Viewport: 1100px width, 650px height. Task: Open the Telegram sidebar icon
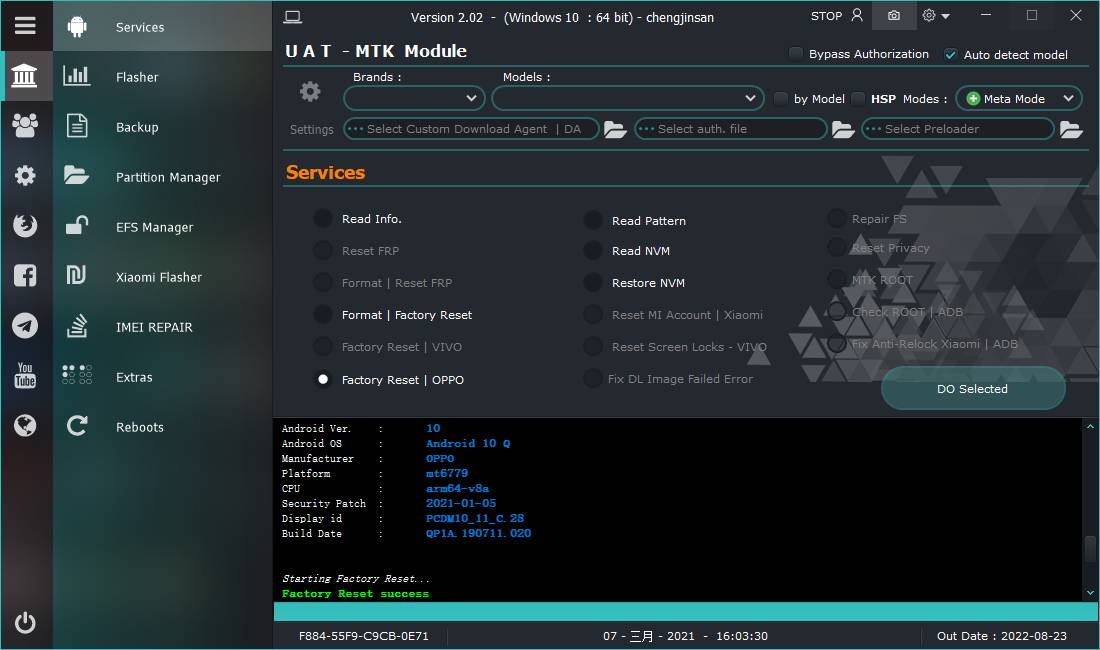click(25, 325)
